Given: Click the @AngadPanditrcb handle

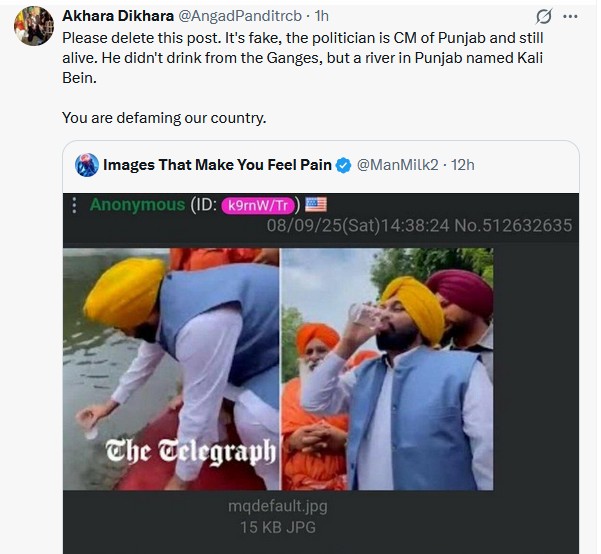Looking at the screenshot, I should (x=240, y=16).
